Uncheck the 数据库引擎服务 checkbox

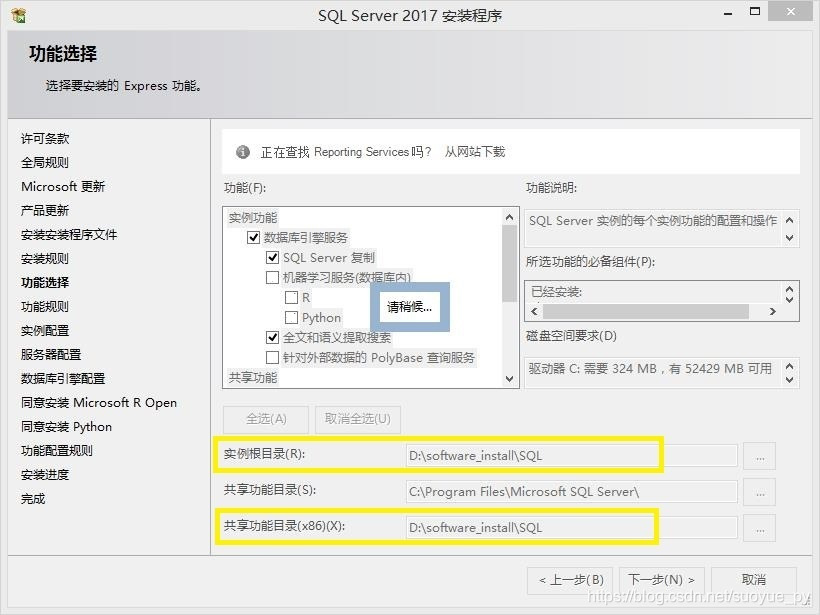tap(254, 237)
